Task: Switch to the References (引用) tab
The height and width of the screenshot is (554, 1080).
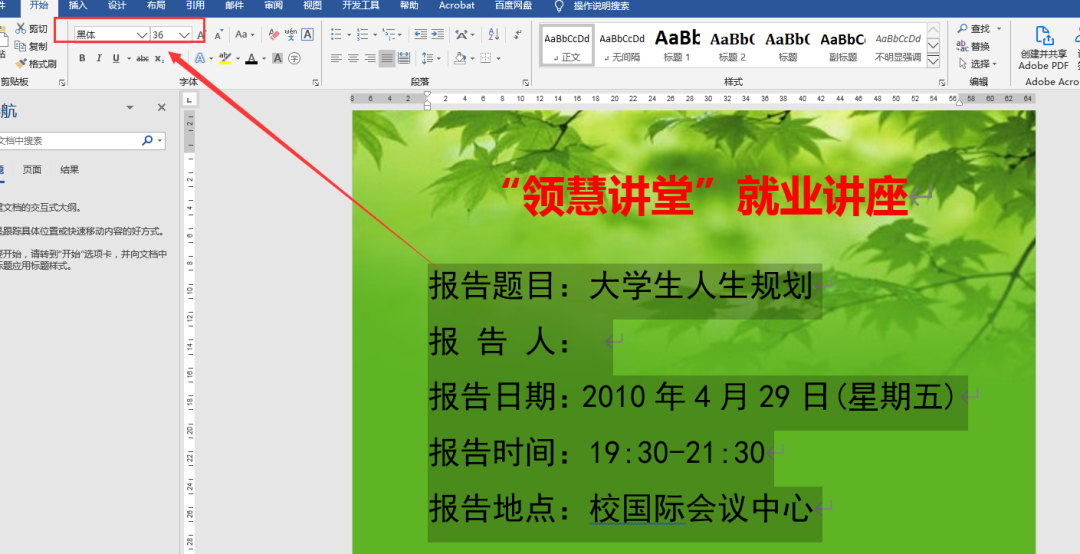Action: tap(196, 6)
